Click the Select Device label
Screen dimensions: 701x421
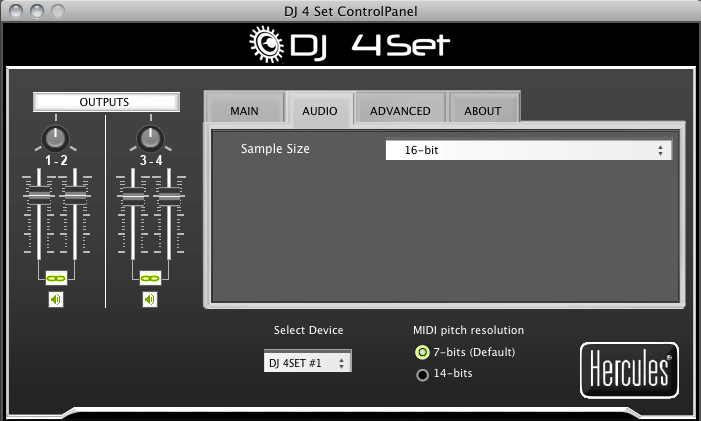pyautogui.click(x=308, y=330)
